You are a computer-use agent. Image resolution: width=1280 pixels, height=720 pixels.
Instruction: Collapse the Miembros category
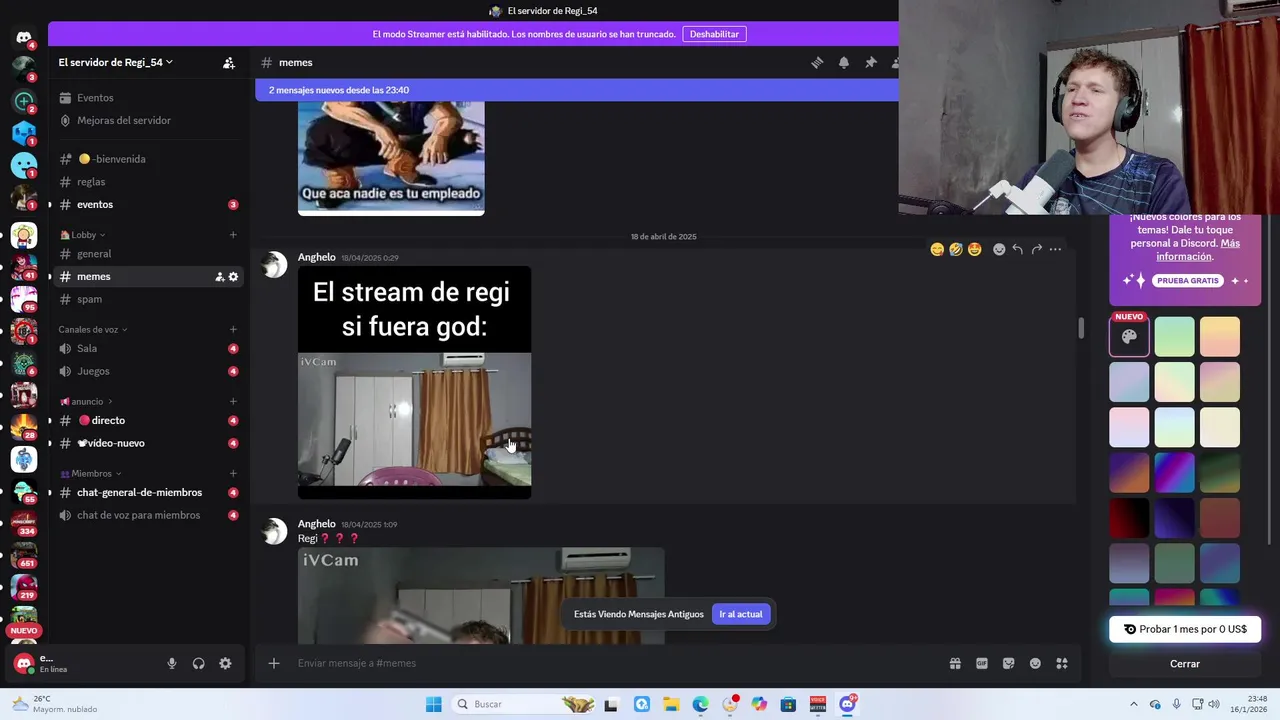click(x=91, y=473)
